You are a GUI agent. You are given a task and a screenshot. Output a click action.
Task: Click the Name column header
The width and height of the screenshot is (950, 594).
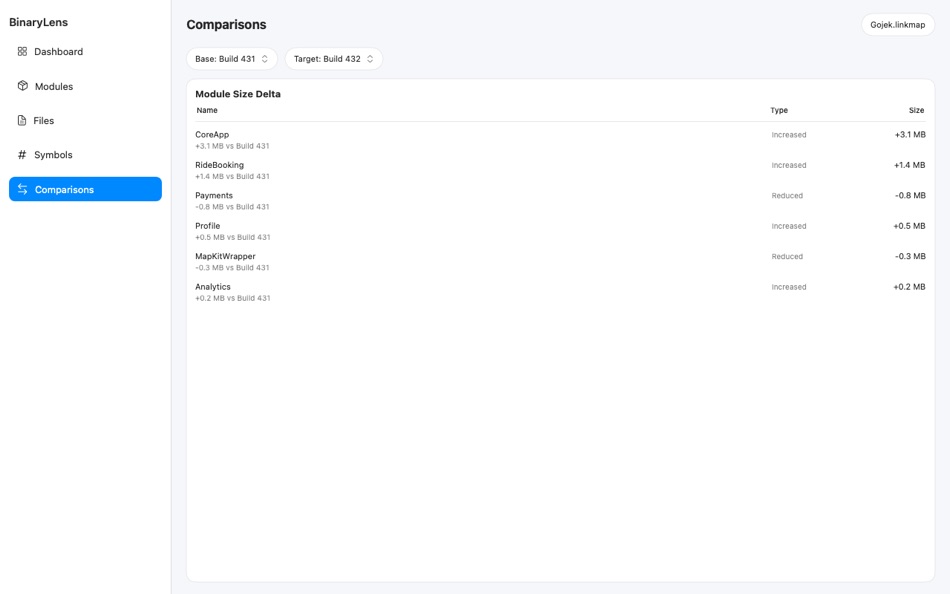click(x=207, y=110)
